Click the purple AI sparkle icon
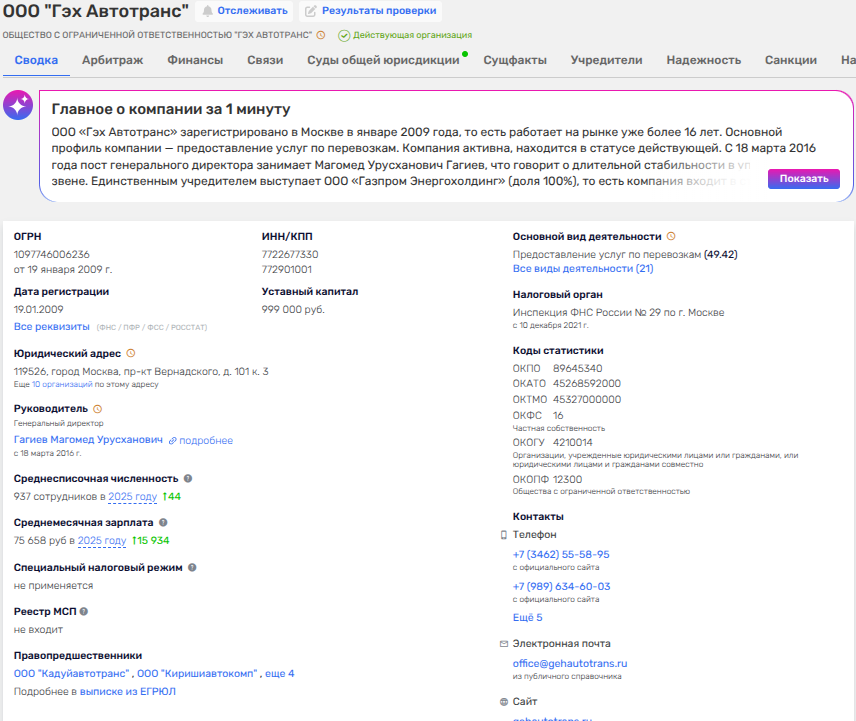 tap(18, 105)
